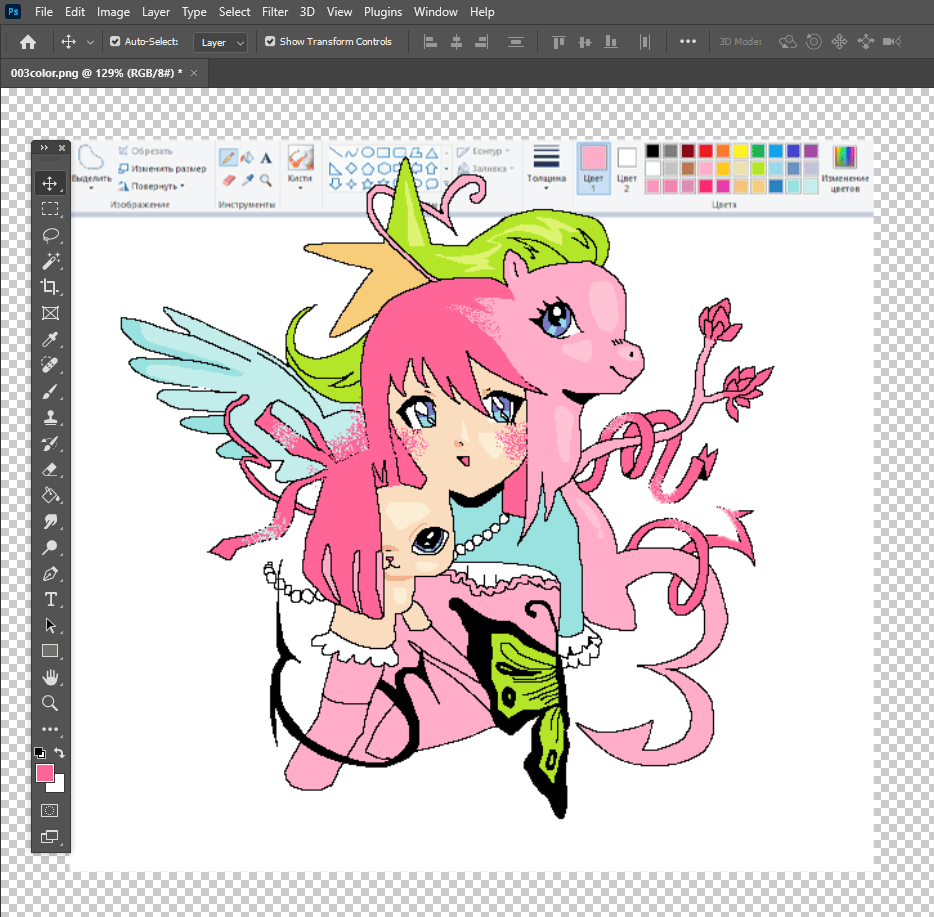Change screen mode at toolbox bottom
Viewport: 934px width, 917px height.
click(x=50, y=837)
